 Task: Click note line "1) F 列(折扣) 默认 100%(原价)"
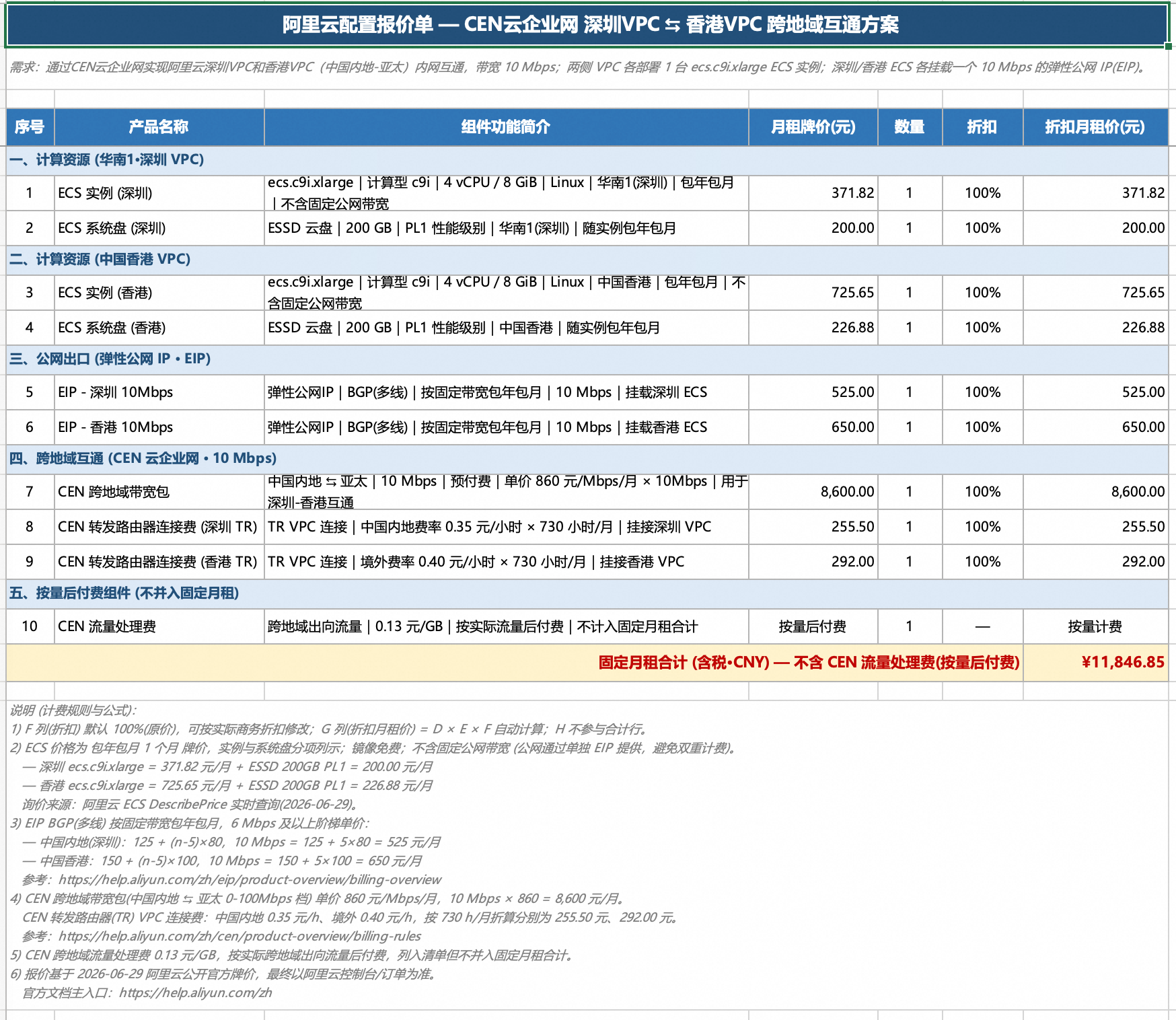tap(330, 729)
